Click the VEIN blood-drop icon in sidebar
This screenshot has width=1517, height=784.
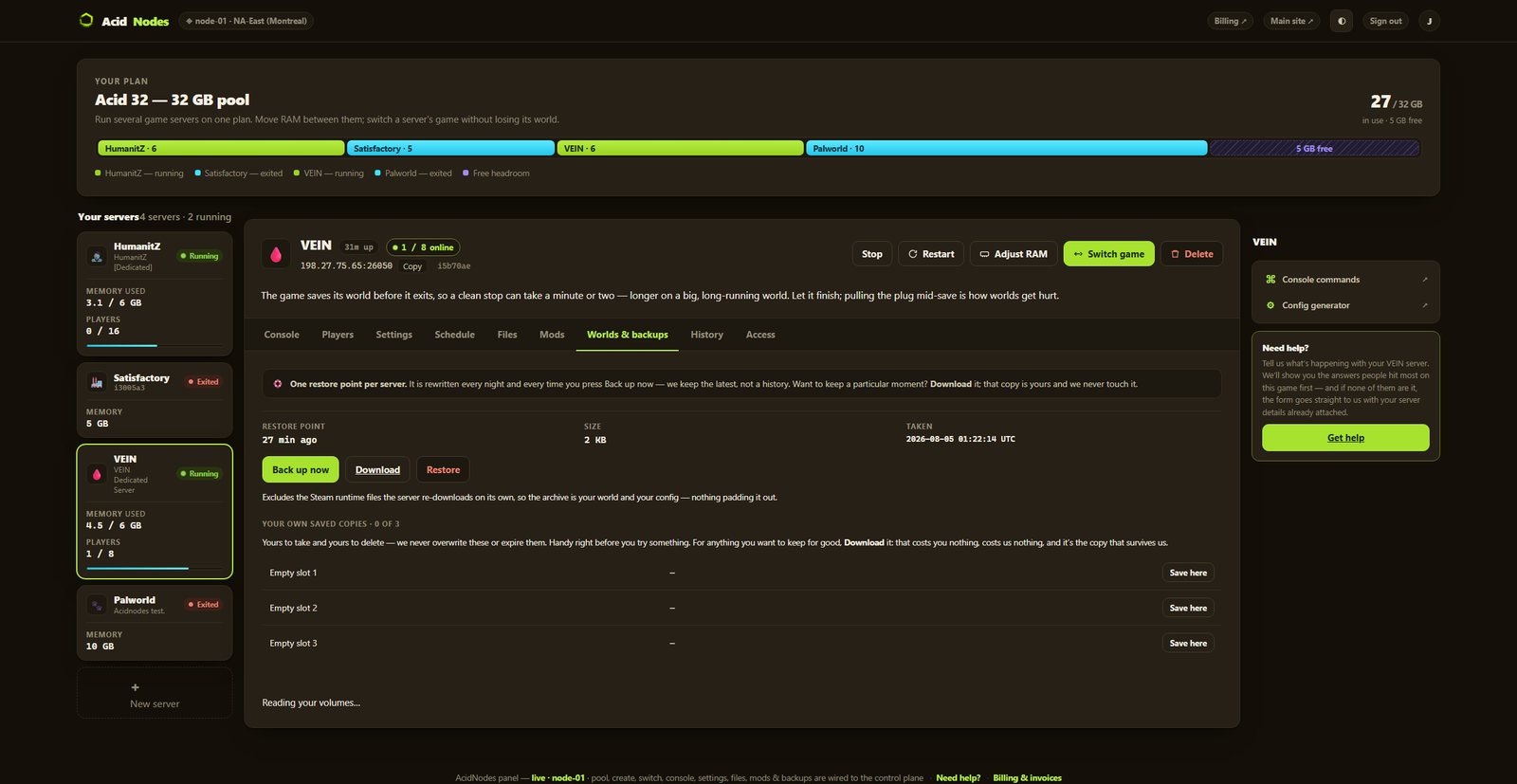(97, 474)
